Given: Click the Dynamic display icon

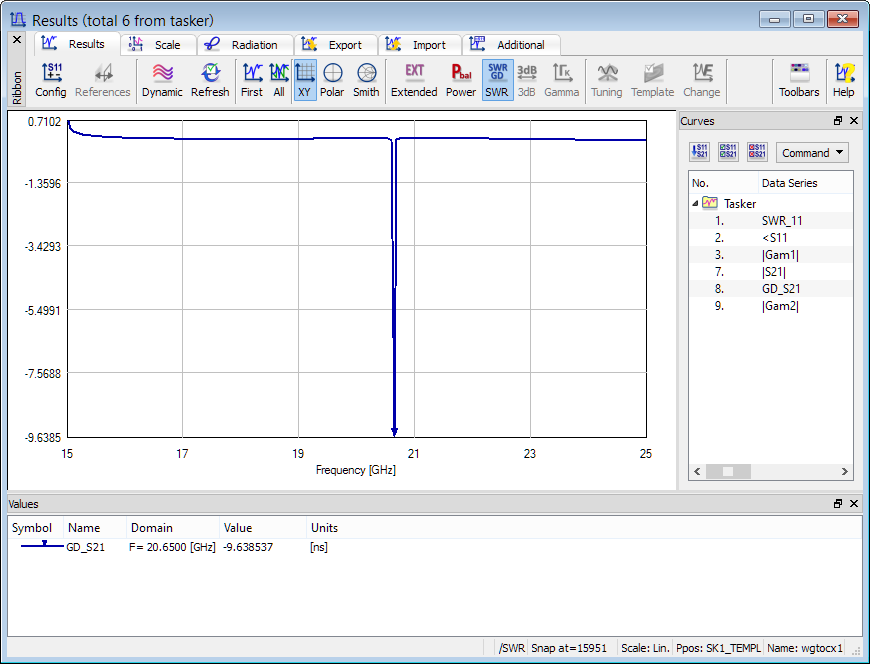Looking at the screenshot, I should pyautogui.click(x=162, y=80).
